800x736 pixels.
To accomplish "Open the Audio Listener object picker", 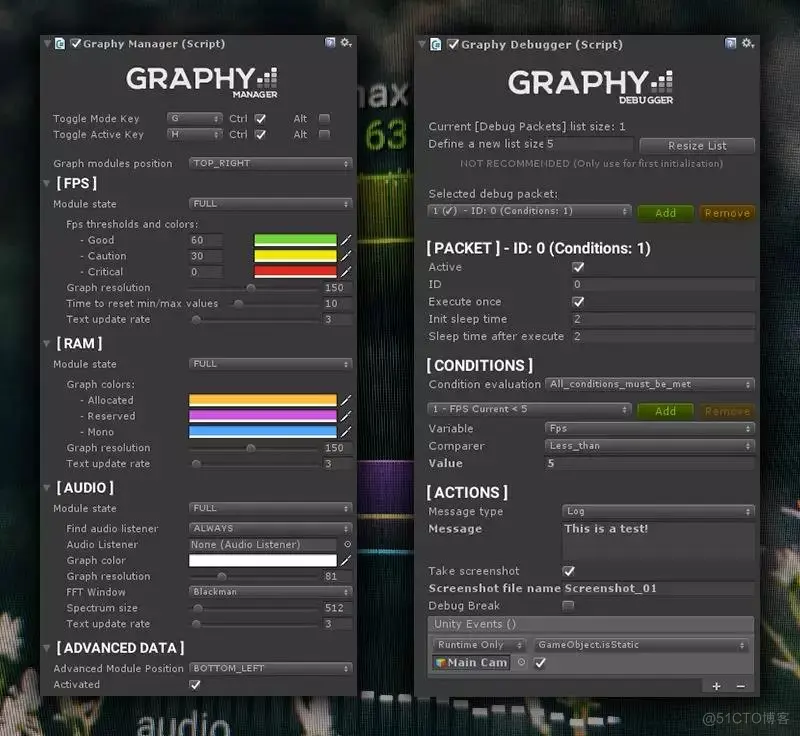I will 347,544.
